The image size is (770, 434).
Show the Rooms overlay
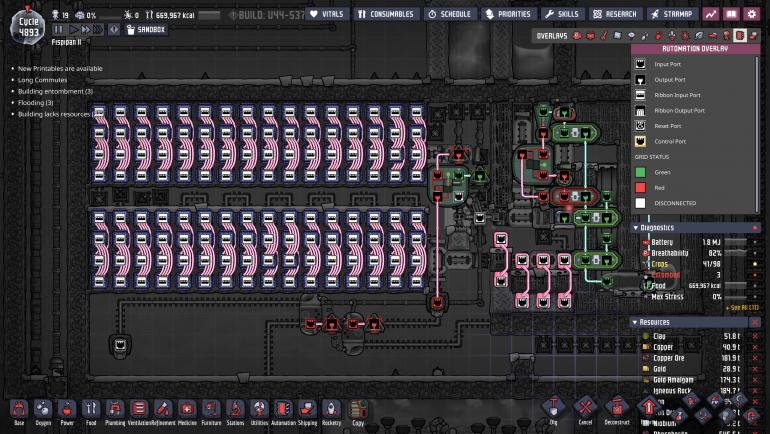(x=713, y=35)
